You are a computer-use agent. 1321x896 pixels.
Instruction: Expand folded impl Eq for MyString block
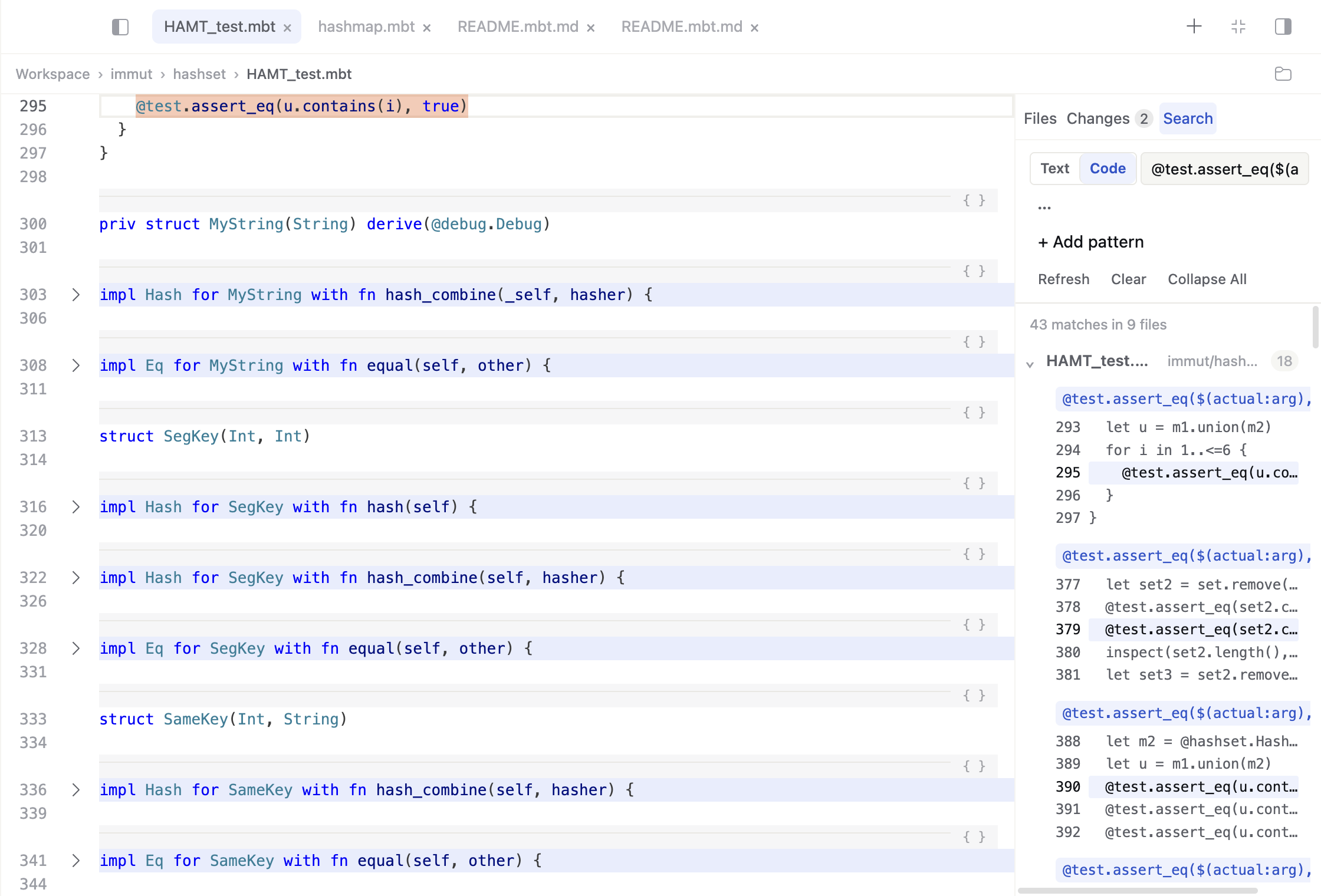tap(75, 365)
